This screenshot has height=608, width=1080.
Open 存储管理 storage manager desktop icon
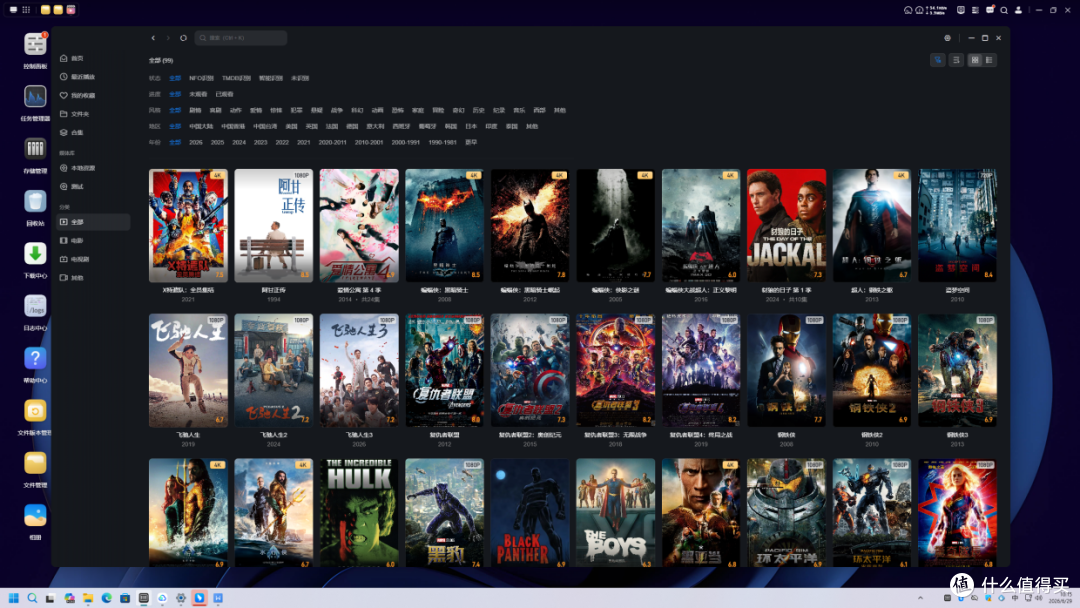35,154
